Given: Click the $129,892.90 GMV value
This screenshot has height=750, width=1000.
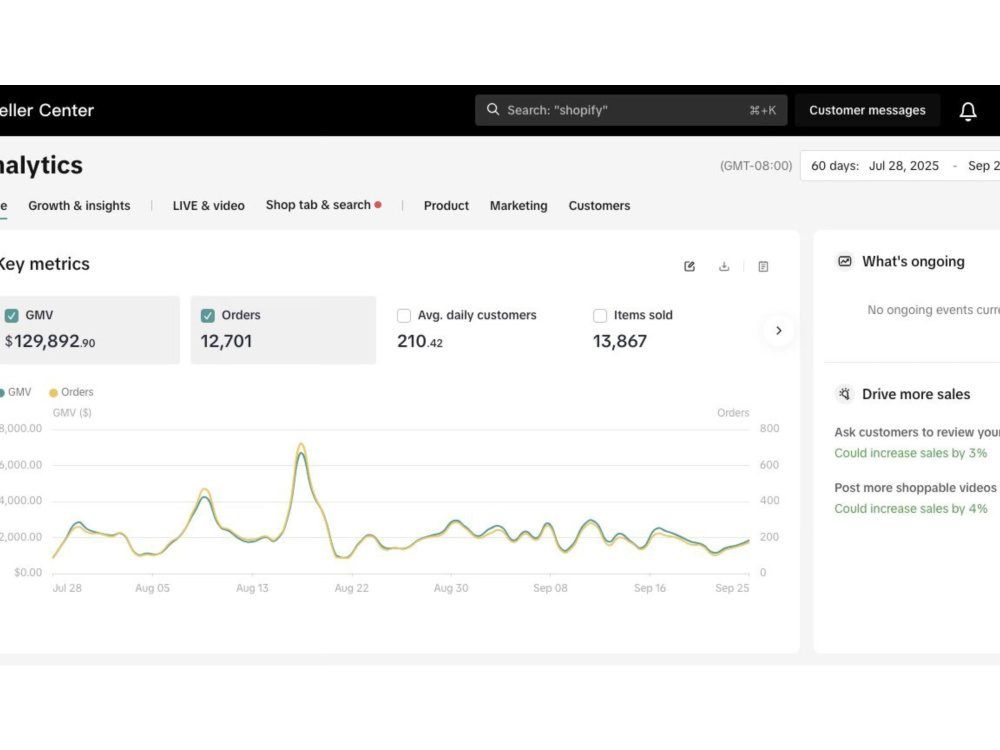Looking at the screenshot, I should [50, 342].
